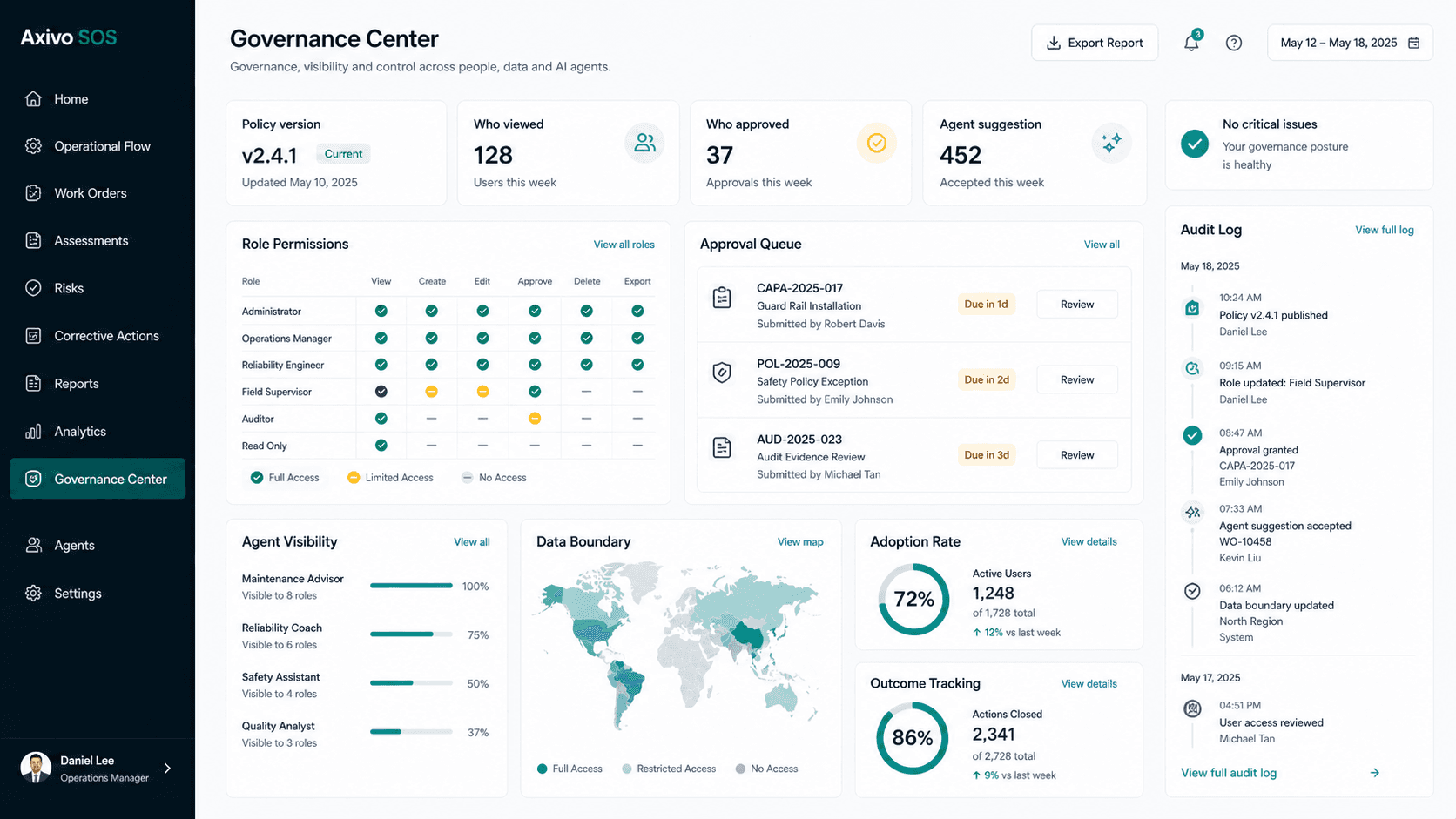Click the Agent suggestion sparkle icon
Image resolution: width=1456 pixels, height=819 pixels.
coord(1111,143)
